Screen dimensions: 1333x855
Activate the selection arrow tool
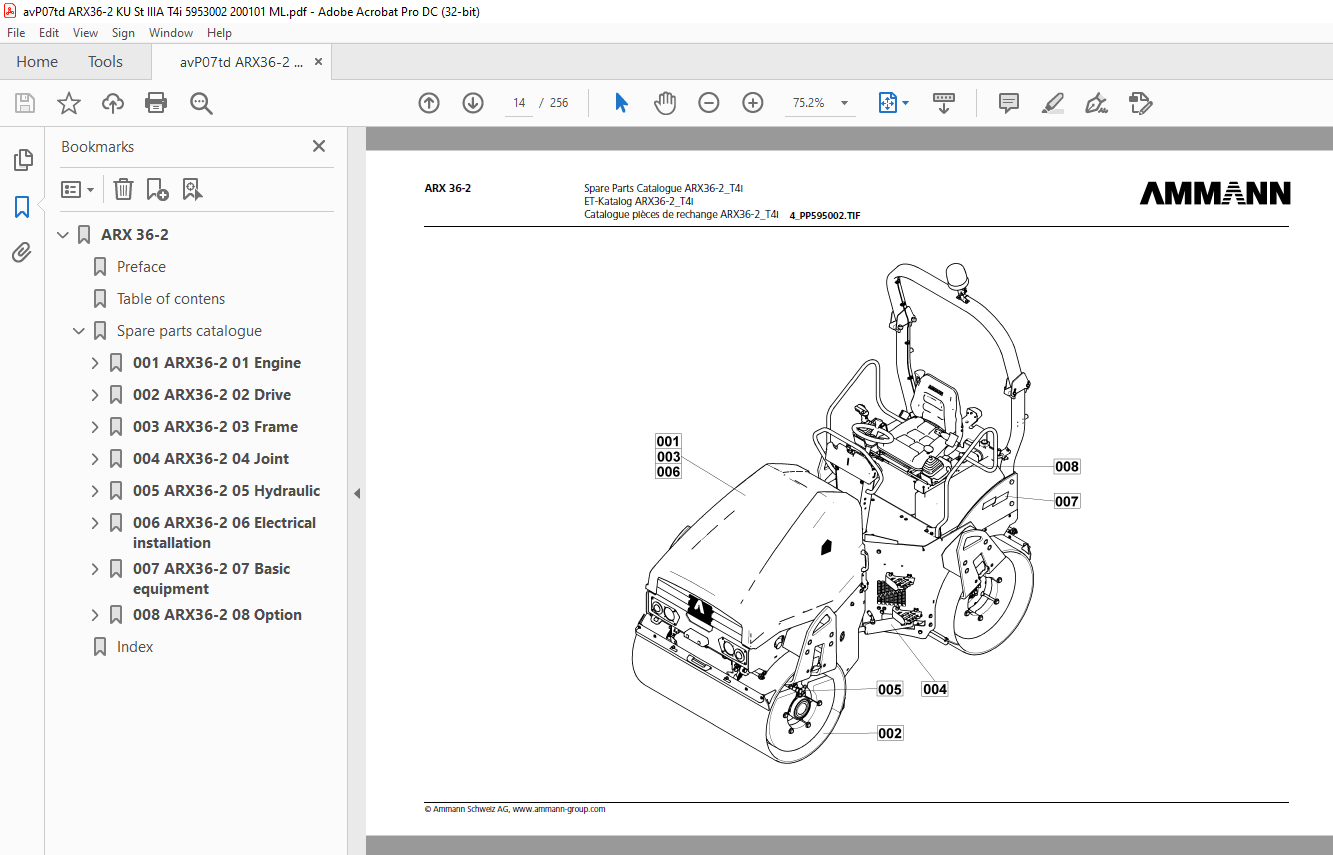(621, 103)
